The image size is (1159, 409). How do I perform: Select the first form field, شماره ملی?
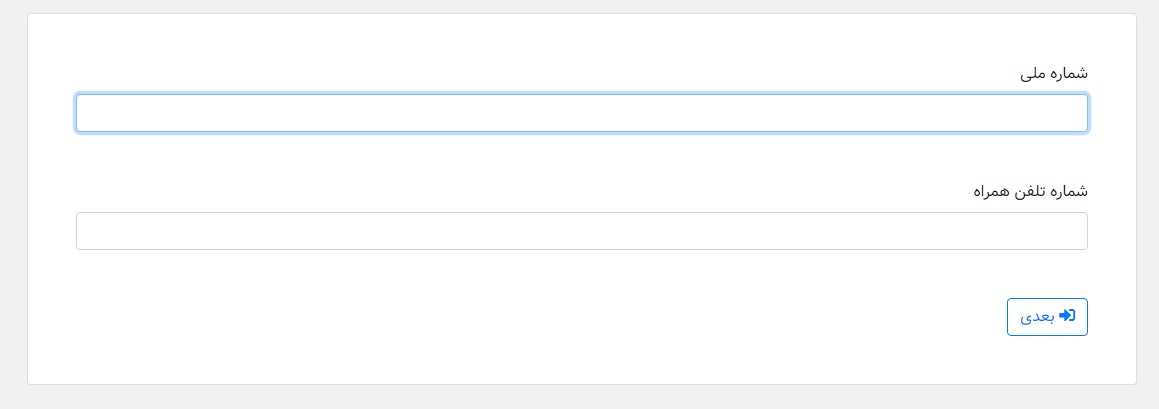[582, 113]
